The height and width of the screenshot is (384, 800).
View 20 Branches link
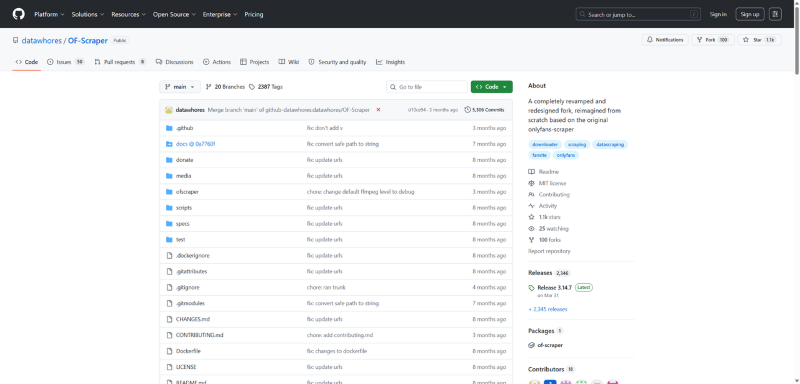click(225, 87)
